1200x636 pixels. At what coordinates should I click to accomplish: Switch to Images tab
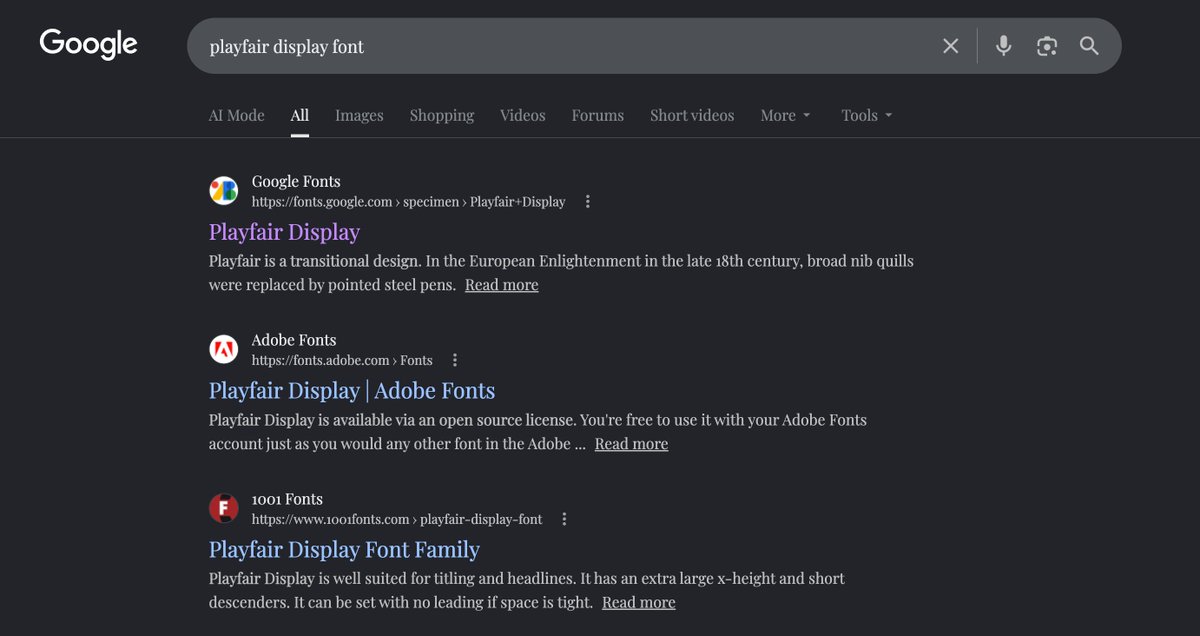[x=359, y=116]
